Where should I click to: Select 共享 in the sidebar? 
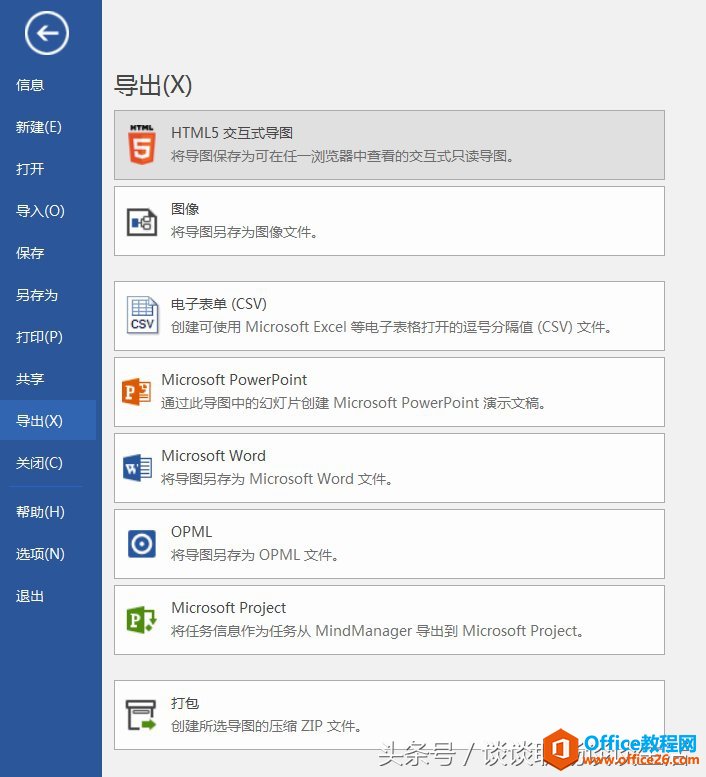click(30, 379)
